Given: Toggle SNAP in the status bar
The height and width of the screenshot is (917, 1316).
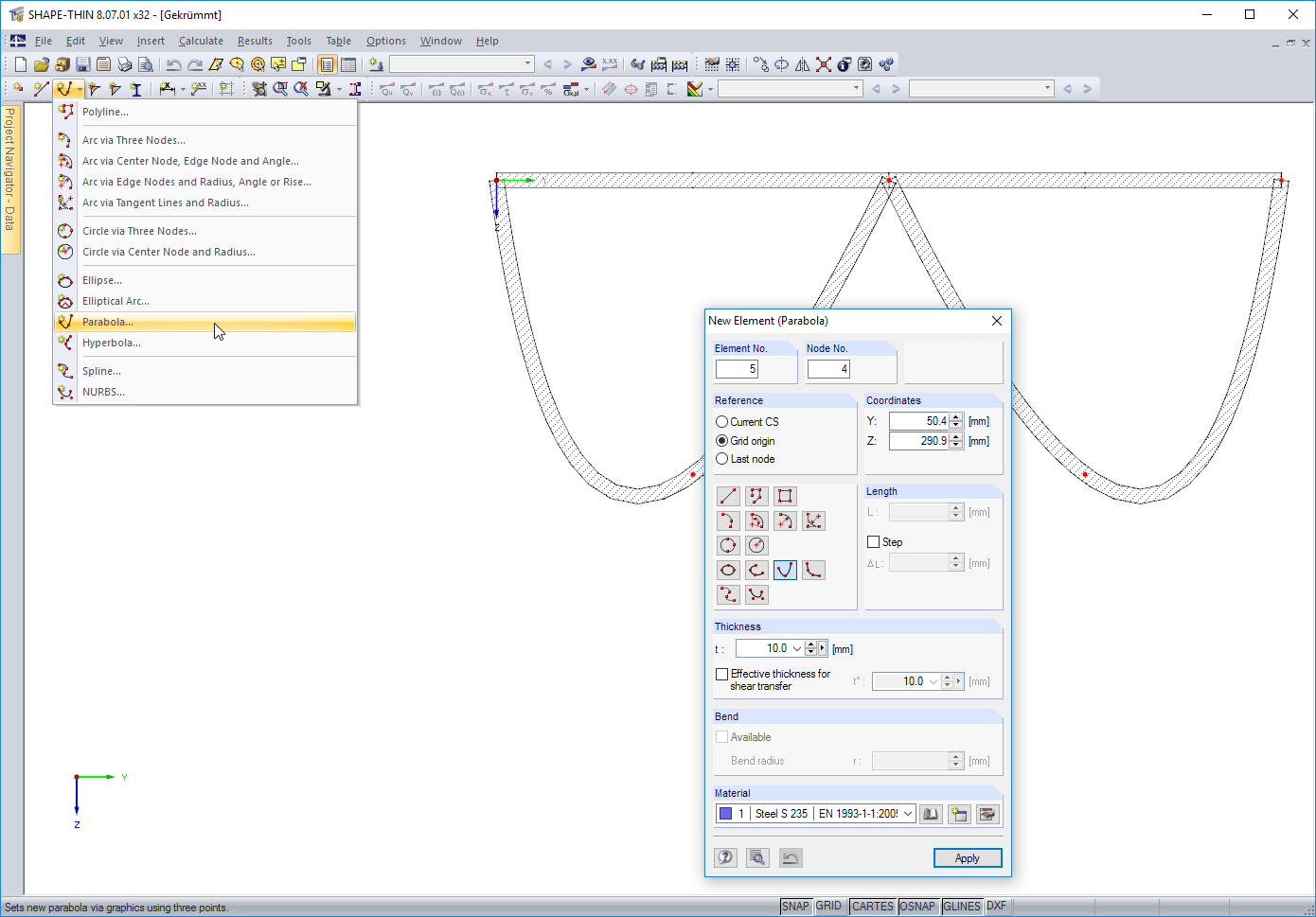Looking at the screenshot, I should [795, 906].
